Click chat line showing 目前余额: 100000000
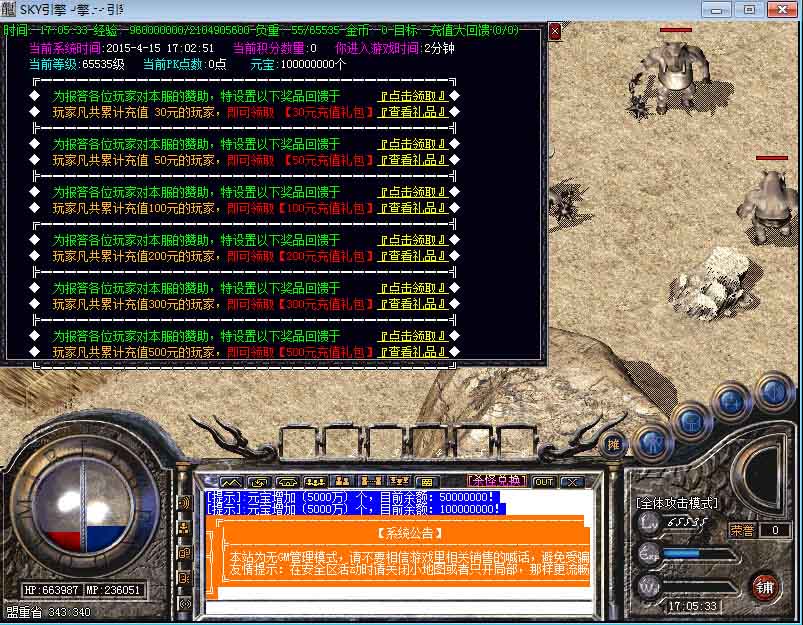 [x=355, y=509]
